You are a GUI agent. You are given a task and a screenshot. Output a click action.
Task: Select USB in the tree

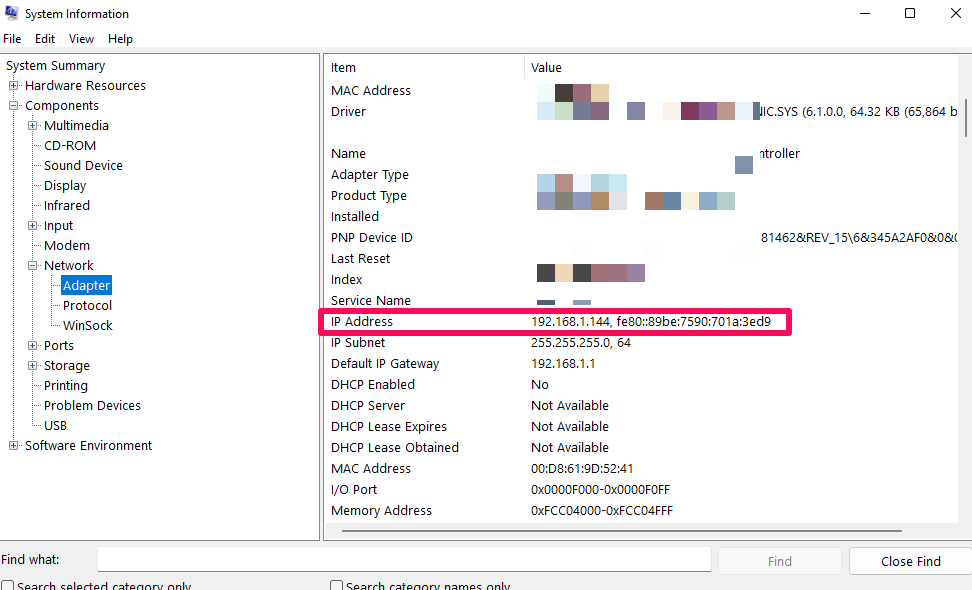(x=55, y=426)
